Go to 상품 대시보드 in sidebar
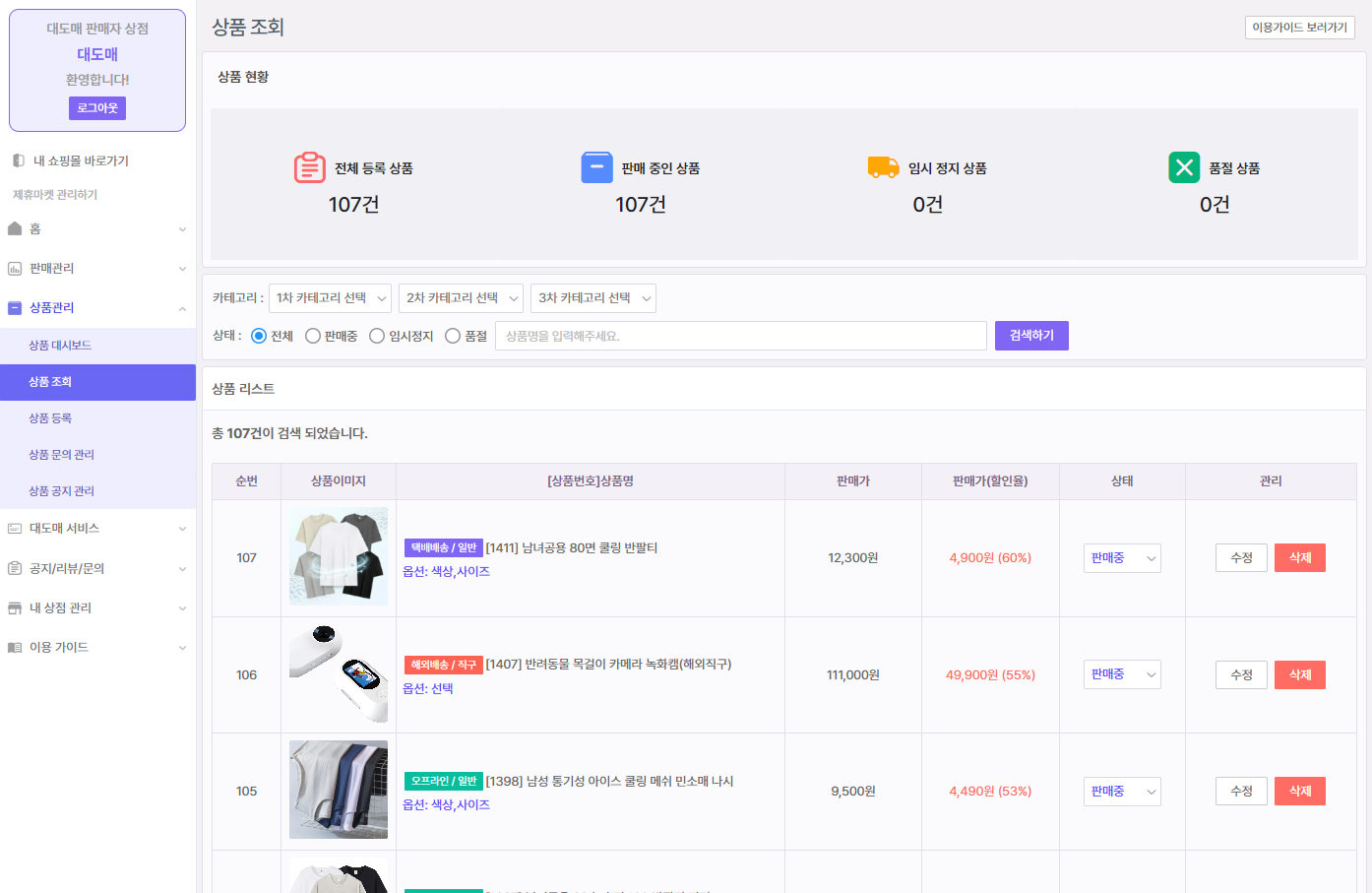The width and height of the screenshot is (1372, 893). (60, 346)
